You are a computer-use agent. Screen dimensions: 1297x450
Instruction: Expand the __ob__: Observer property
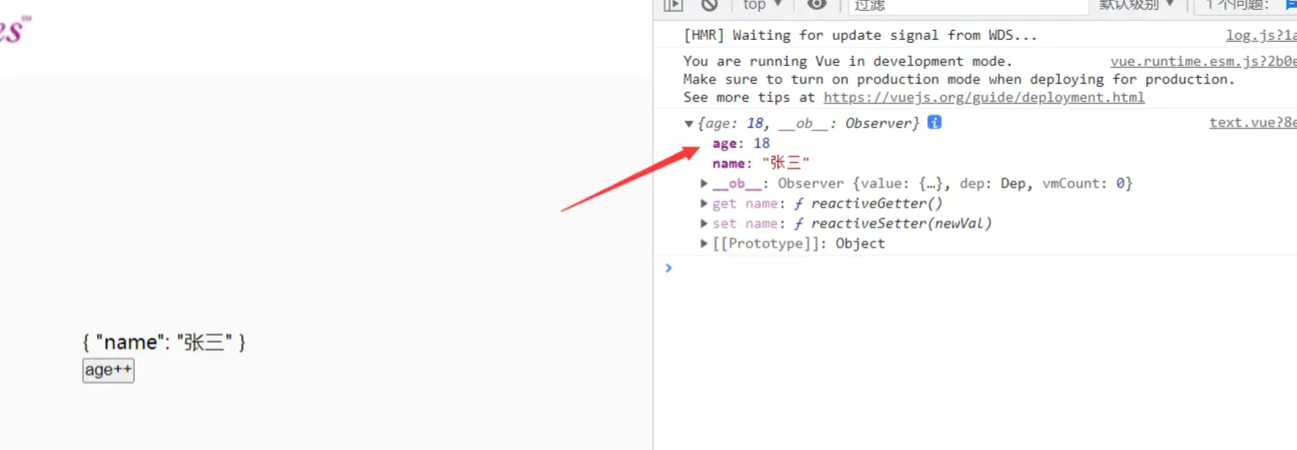[704, 184]
